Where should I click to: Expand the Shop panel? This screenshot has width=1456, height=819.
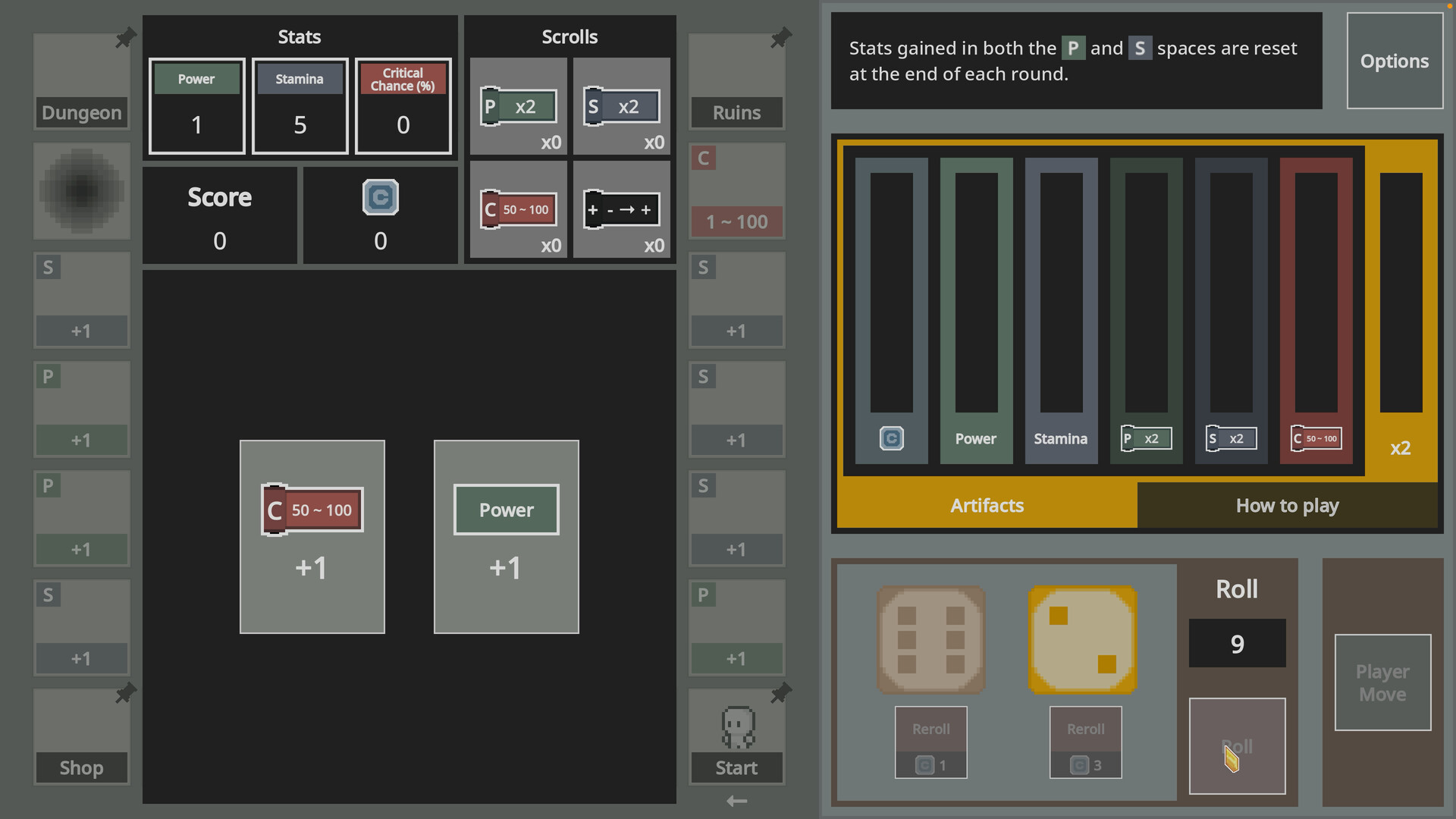point(81,767)
